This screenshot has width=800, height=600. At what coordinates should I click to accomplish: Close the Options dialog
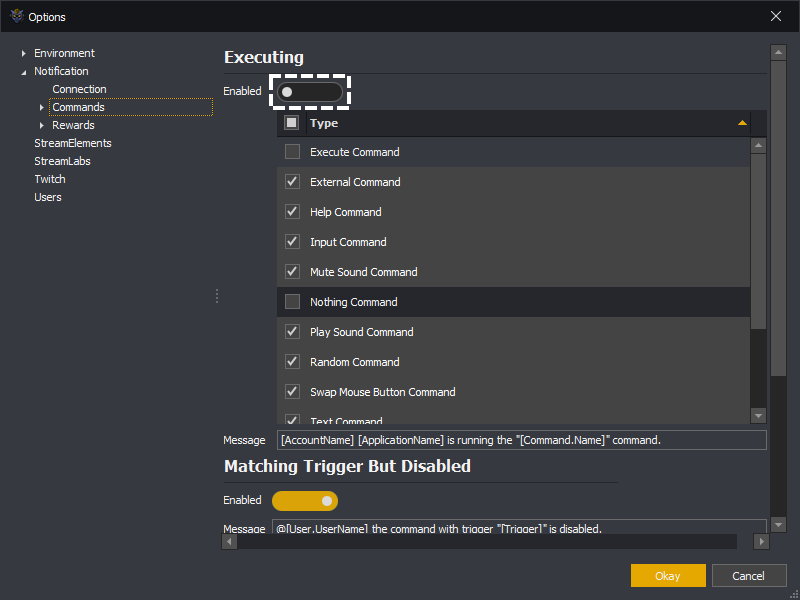pyautogui.click(x=776, y=16)
